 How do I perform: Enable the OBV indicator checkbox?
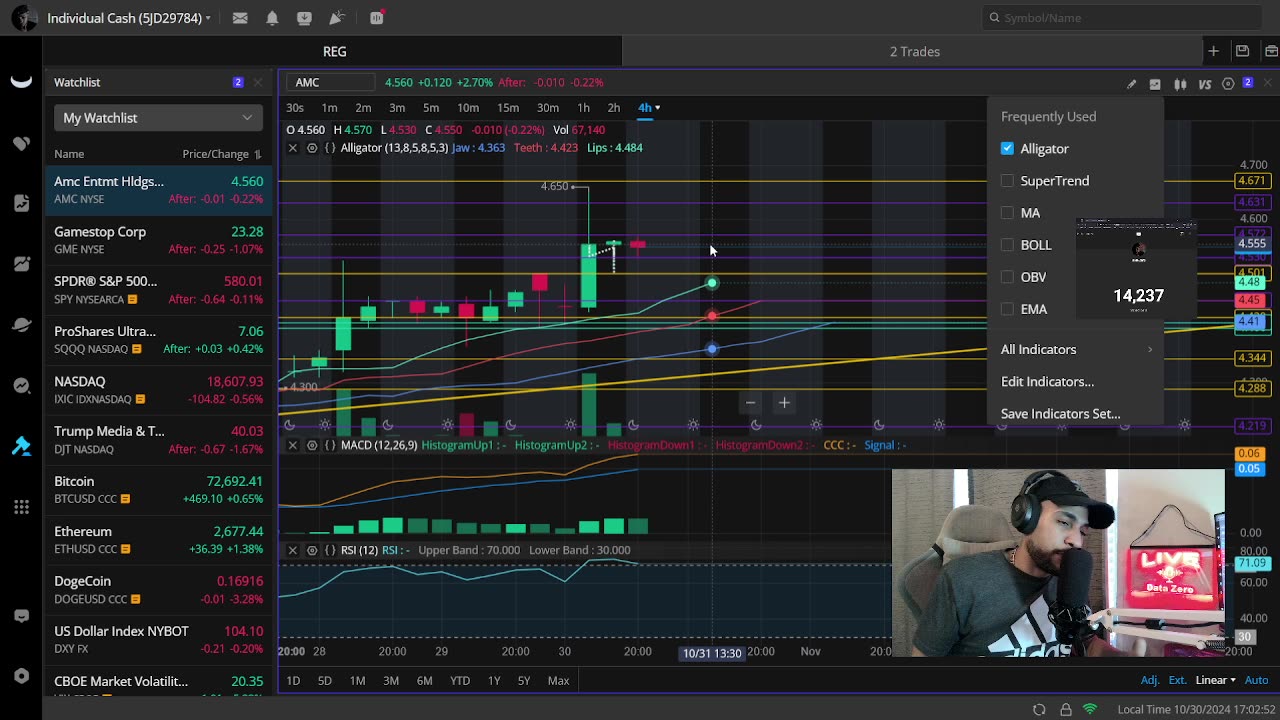1007,276
